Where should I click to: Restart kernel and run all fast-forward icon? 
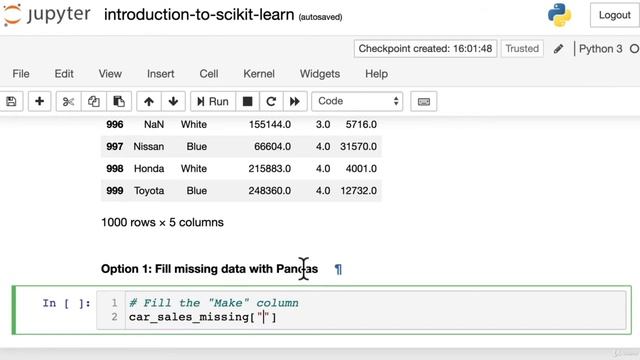(295, 101)
